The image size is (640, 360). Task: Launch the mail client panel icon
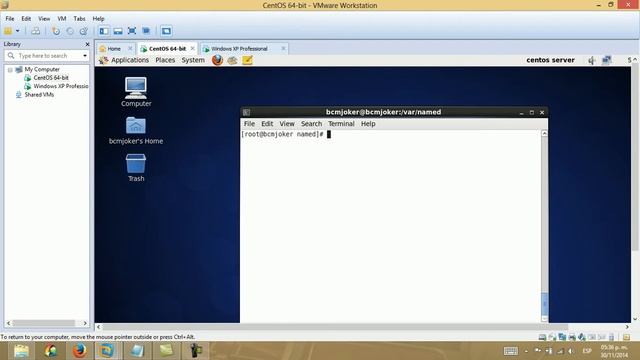(x=233, y=60)
